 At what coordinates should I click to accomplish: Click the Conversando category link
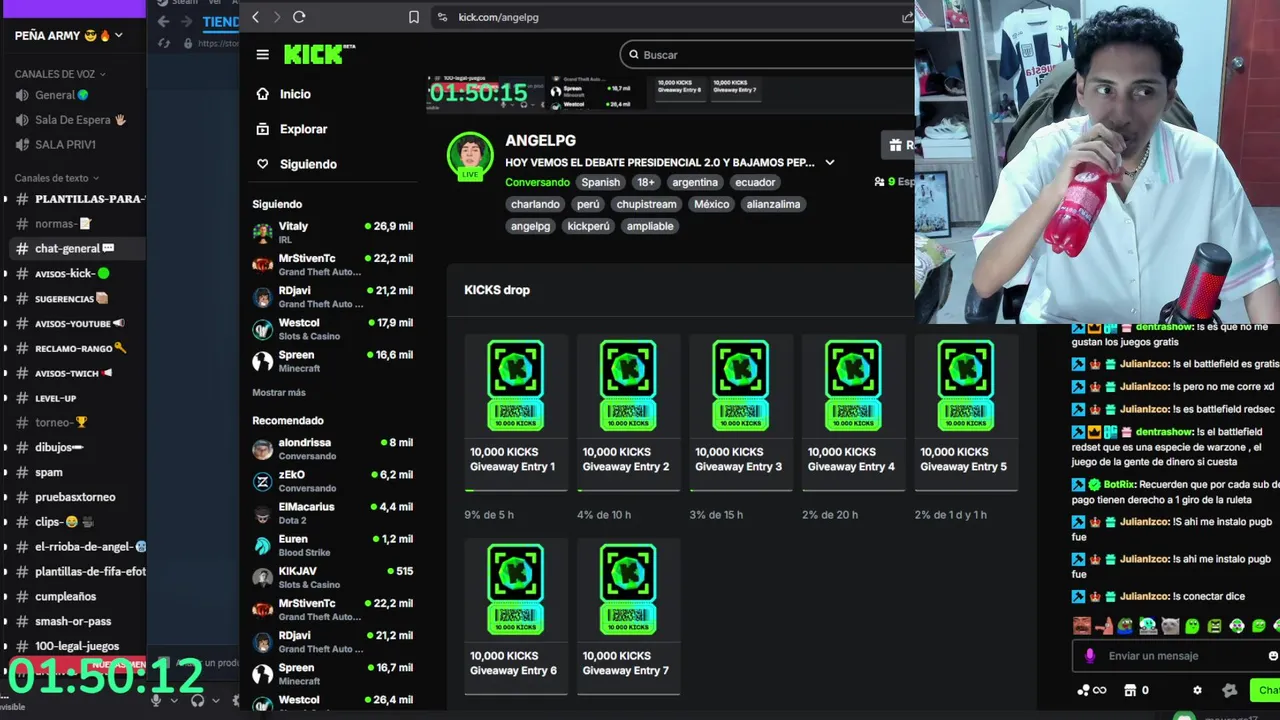(x=537, y=182)
